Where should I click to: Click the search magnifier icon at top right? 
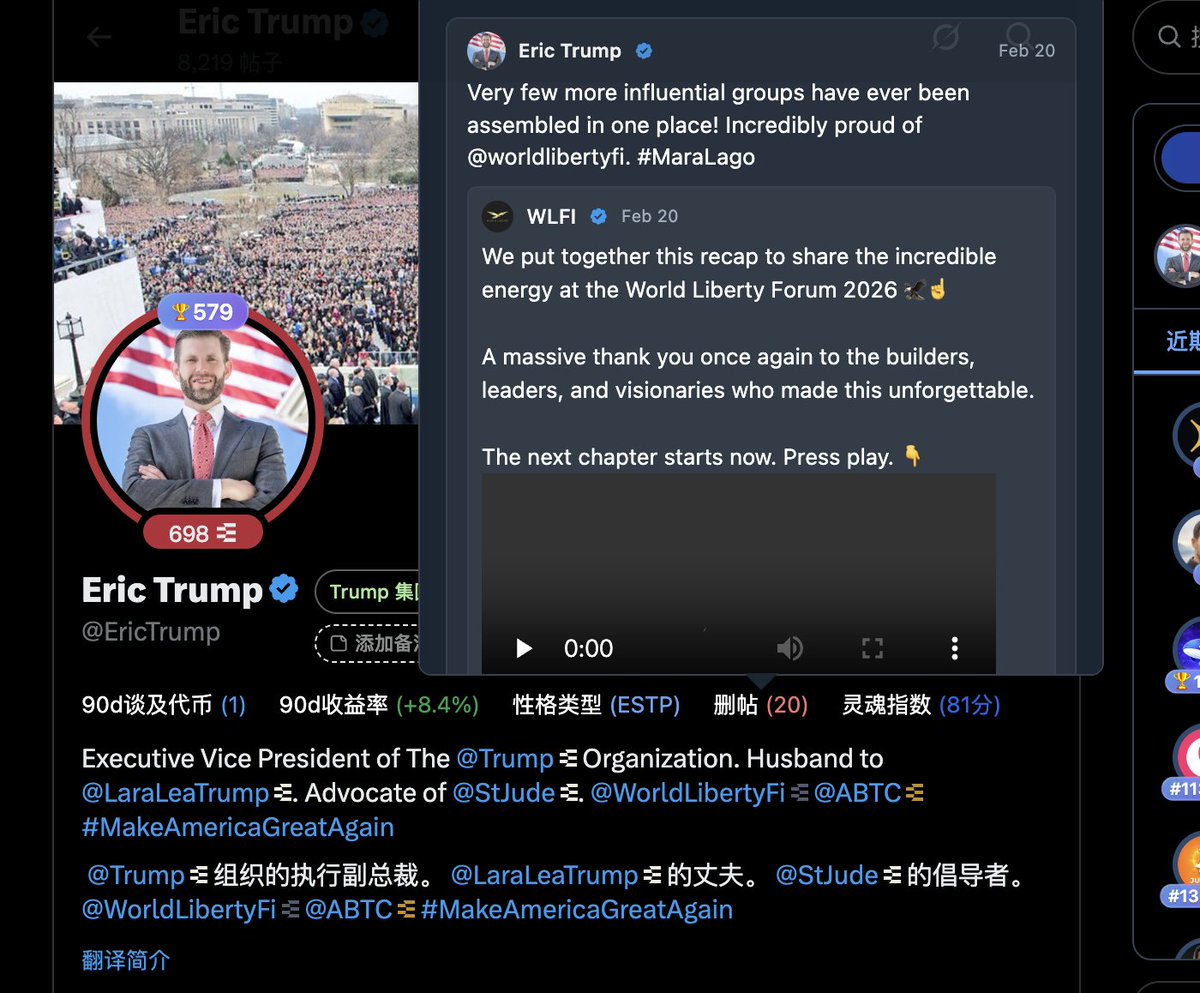(x=1169, y=37)
